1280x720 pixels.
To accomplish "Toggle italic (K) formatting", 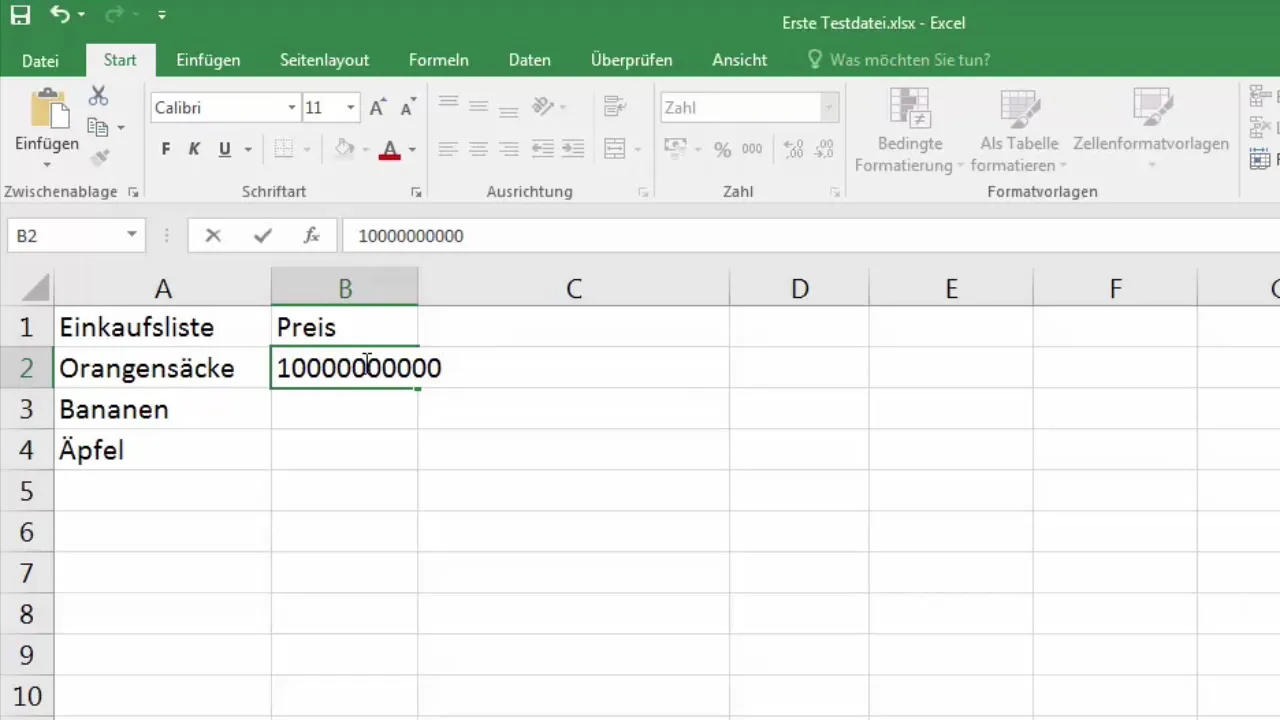I will [x=195, y=149].
